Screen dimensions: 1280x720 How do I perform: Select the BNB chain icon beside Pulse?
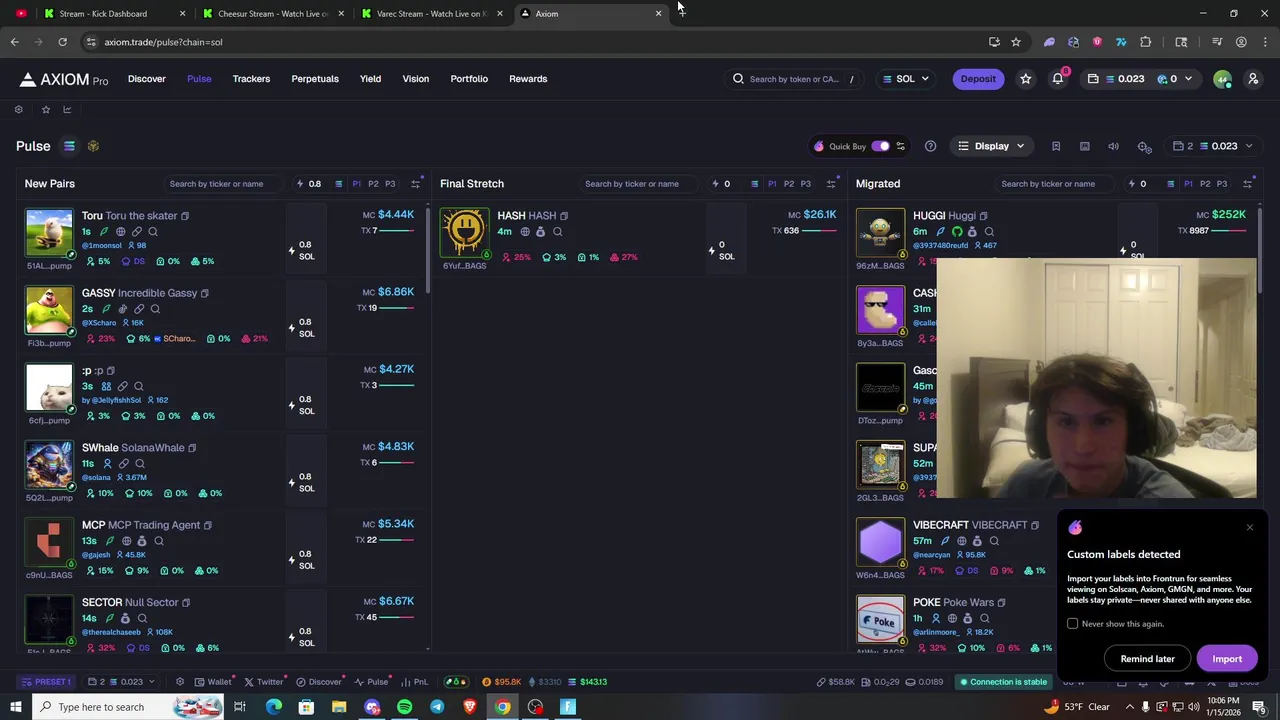click(93, 146)
